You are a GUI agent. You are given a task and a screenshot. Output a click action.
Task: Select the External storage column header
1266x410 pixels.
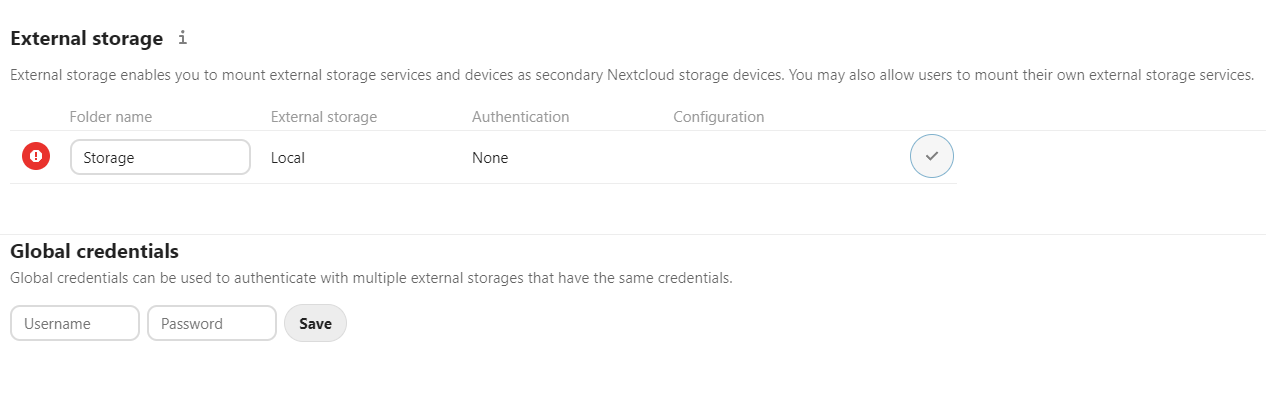(324, 117)
